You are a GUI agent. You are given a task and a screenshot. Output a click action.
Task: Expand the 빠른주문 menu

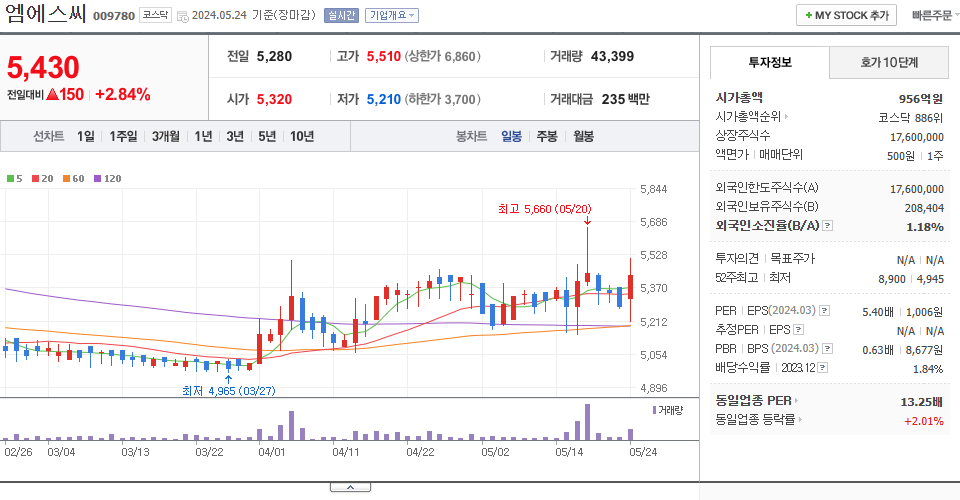tap(934, 15)
